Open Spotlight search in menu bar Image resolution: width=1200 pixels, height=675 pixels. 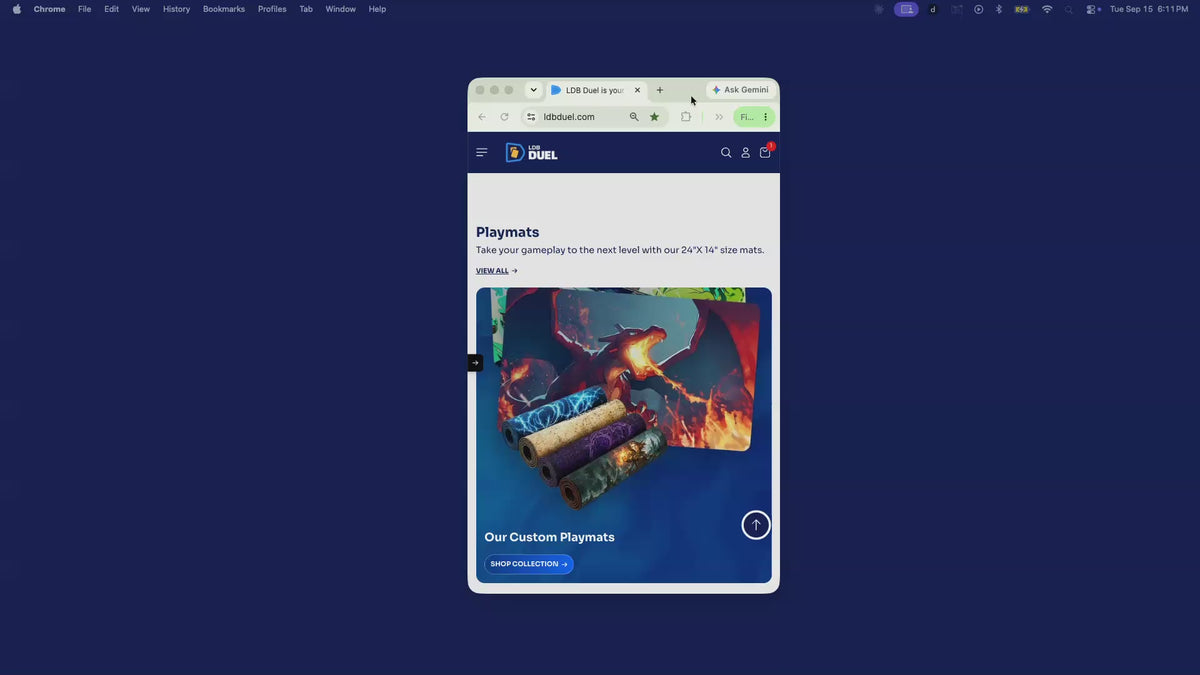(1069, 9)
